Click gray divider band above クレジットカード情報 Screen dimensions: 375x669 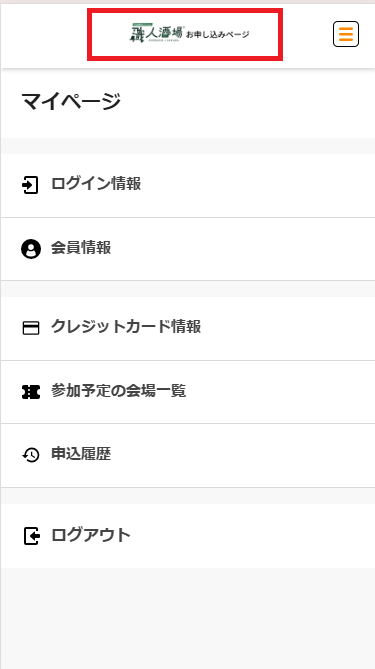pos(188,289)
